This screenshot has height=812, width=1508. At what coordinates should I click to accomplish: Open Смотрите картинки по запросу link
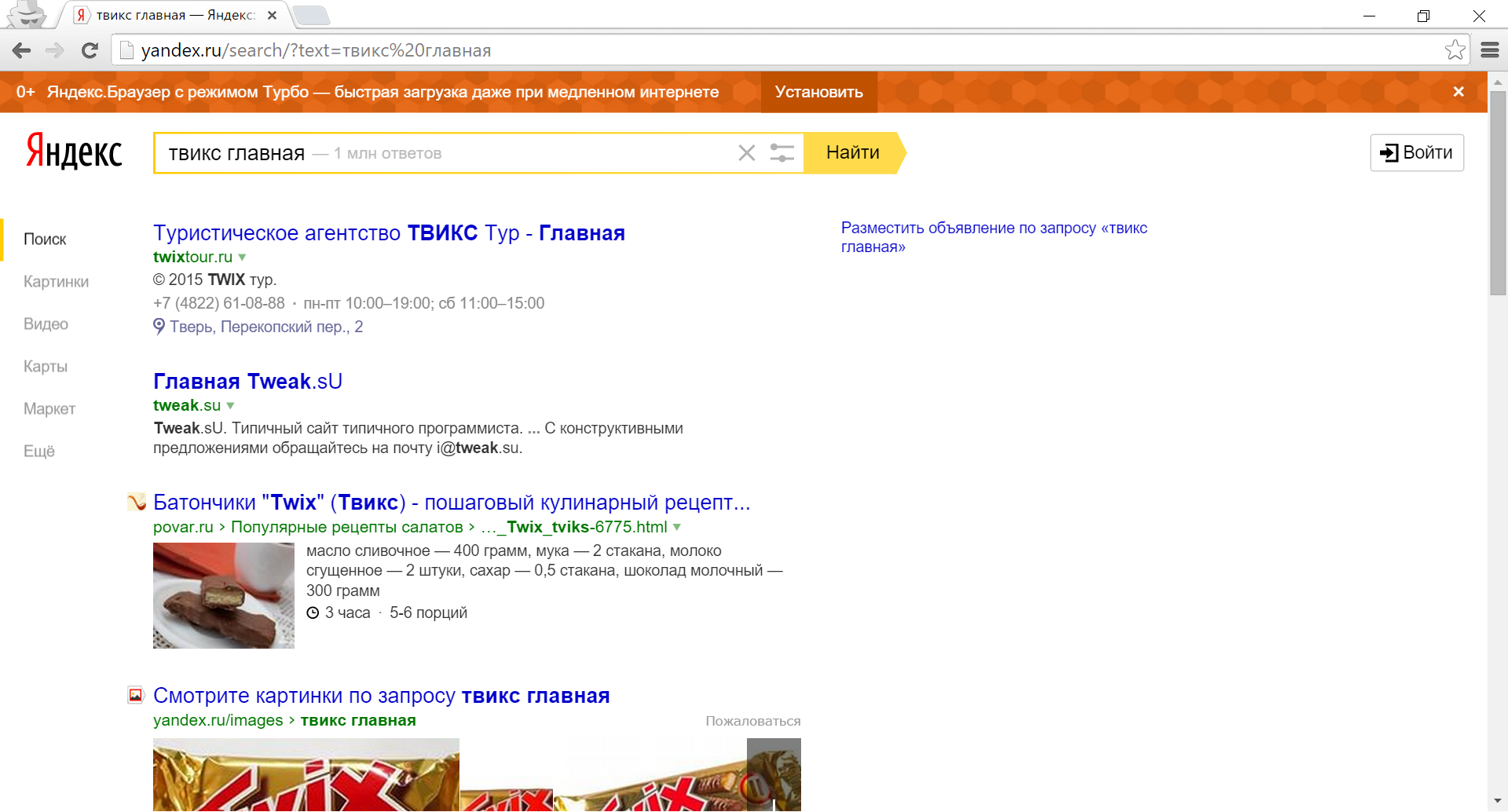[x=382, y=696]
